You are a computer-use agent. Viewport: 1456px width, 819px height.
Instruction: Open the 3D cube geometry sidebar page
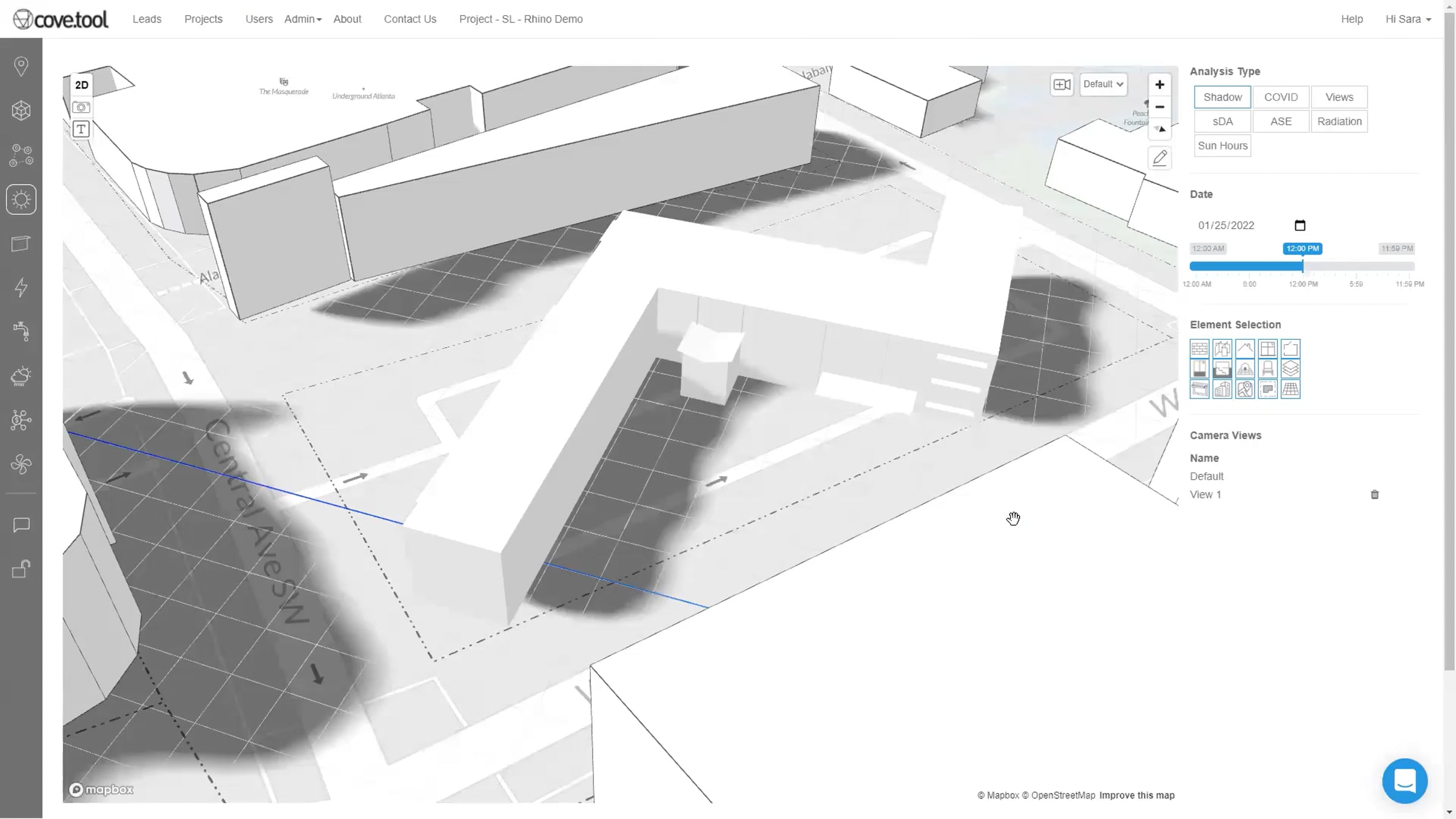(x=21, y=110)
